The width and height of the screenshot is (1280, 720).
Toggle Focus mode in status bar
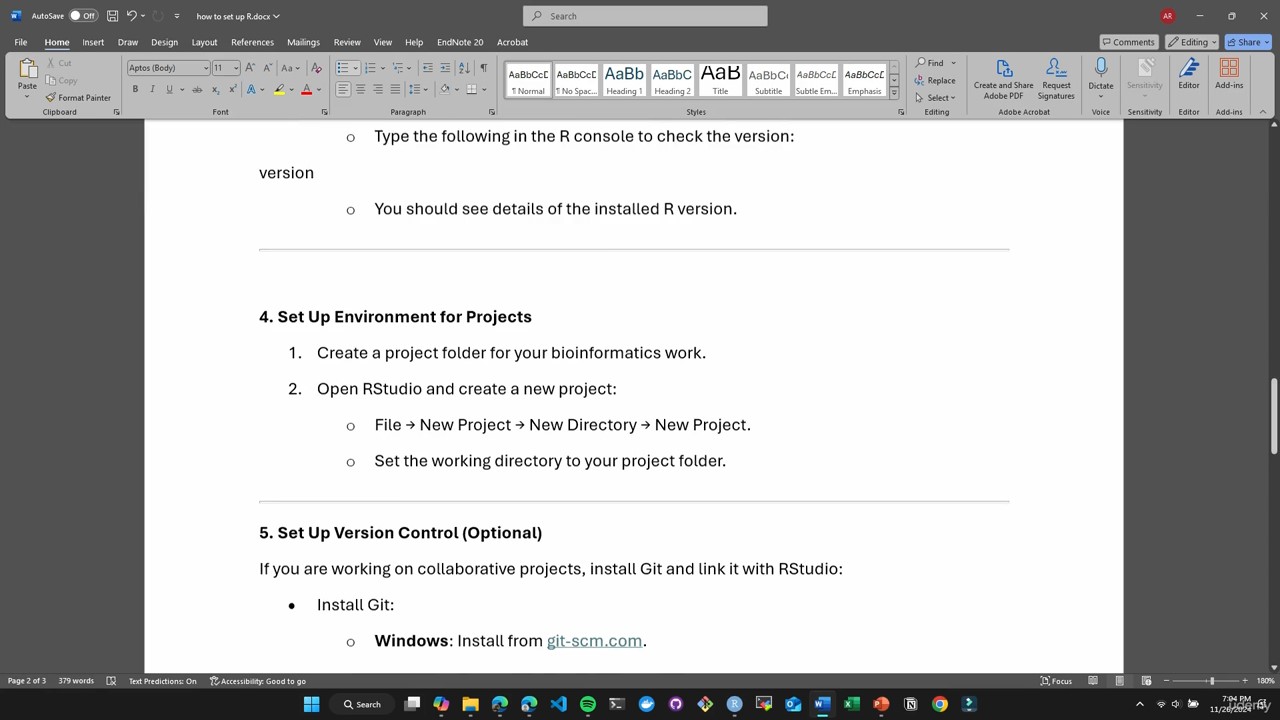pos(1056,681)
